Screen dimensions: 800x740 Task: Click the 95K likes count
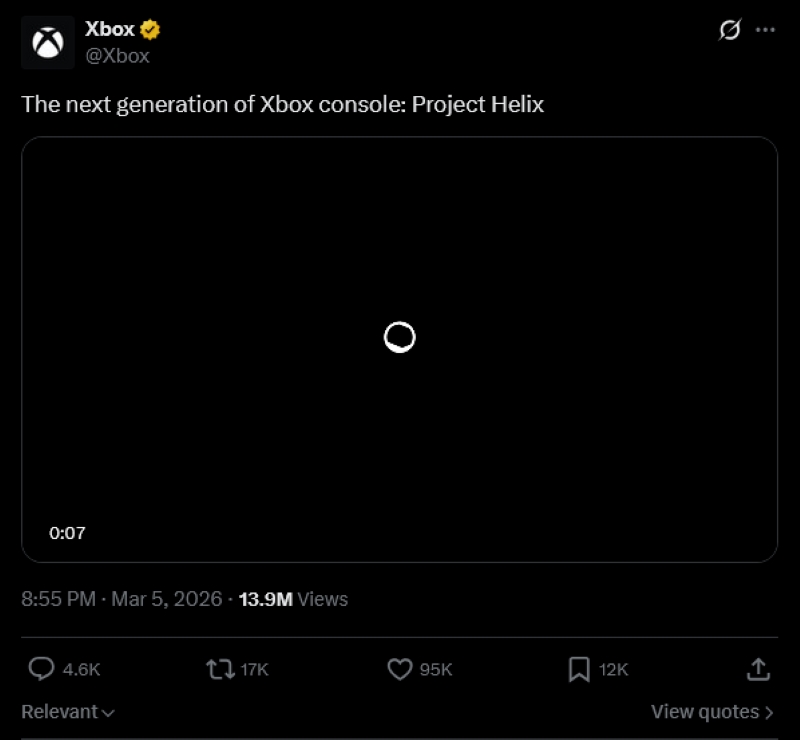[x=436, y=669]
